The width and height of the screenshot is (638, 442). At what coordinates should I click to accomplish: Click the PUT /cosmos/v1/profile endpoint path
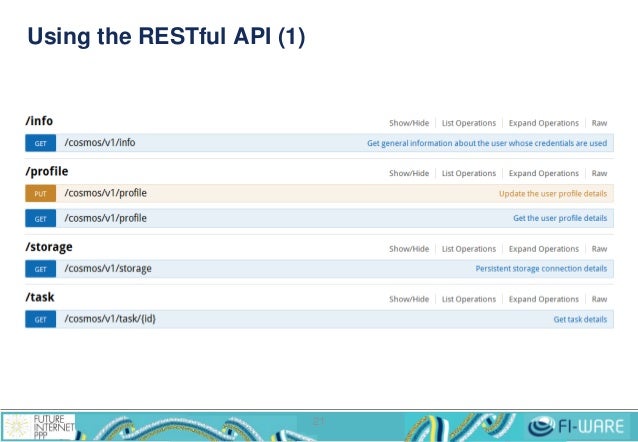(105, 193)
